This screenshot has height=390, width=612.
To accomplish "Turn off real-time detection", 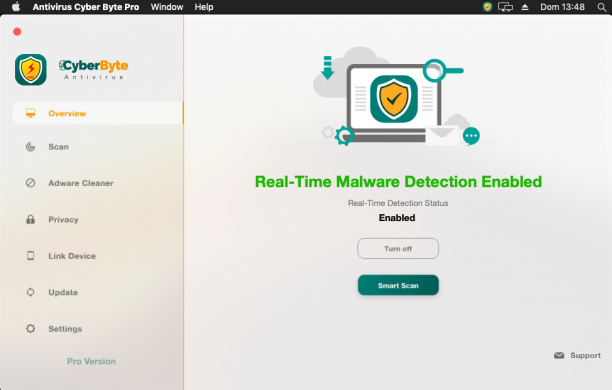I will pos(398,248).
